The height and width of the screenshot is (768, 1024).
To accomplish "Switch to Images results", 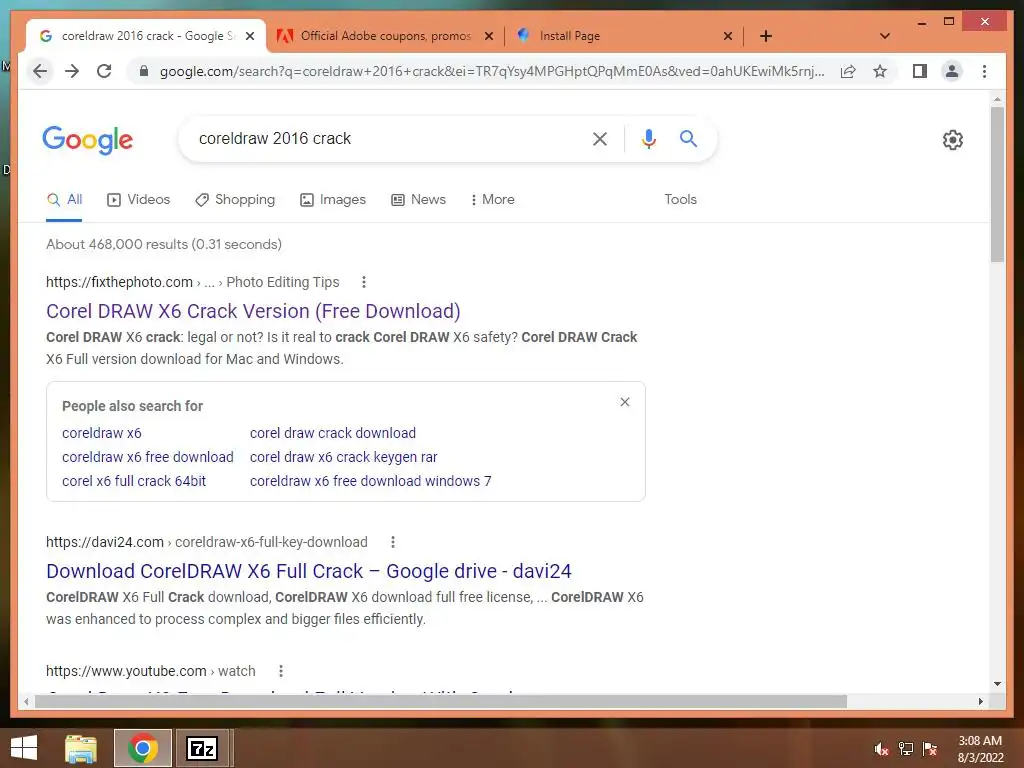I will click(332, 199).
